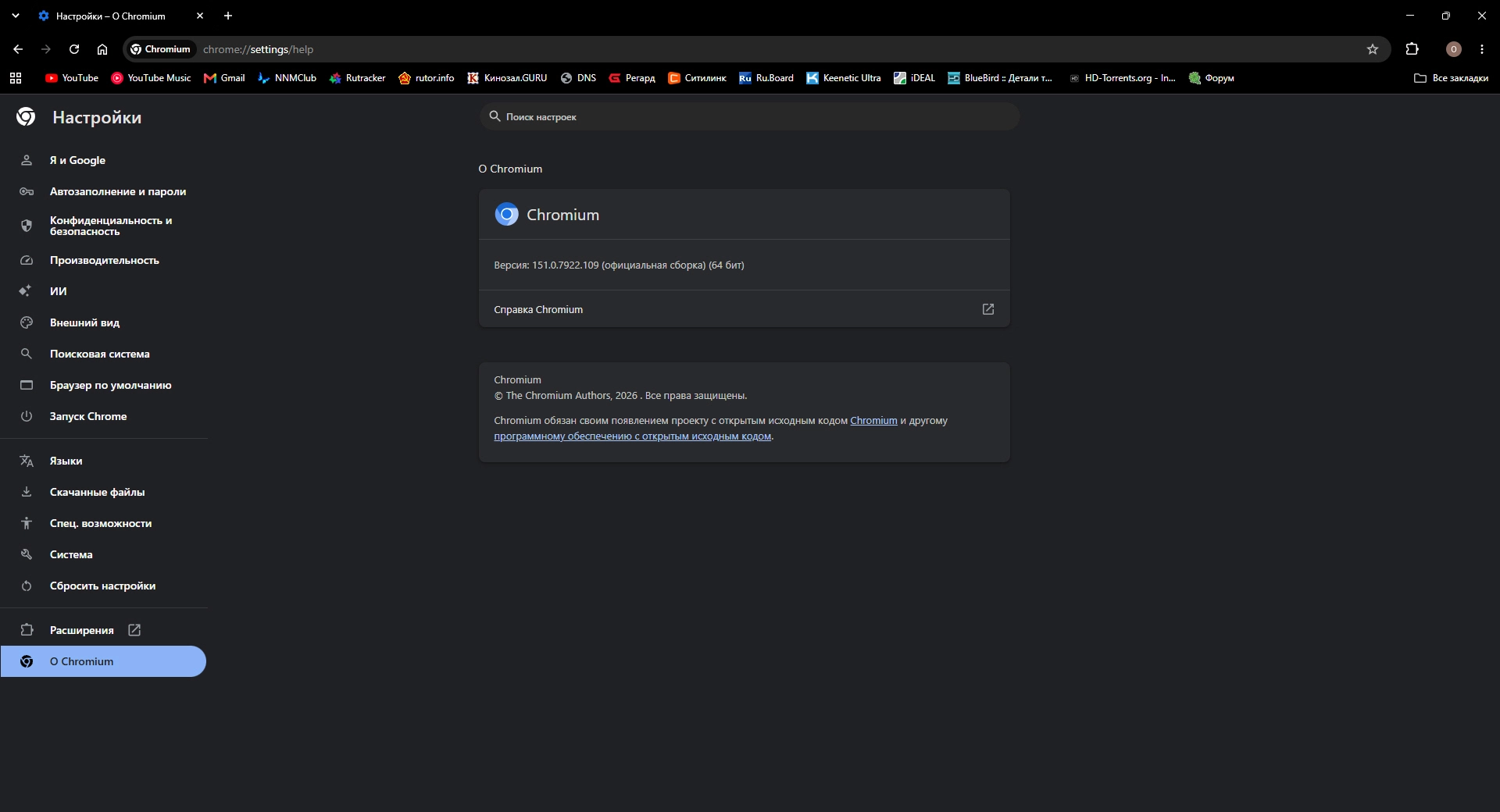Image resolution: width=1500 pixels, height=812 pixels.
Task: Click the Chrome logo beside Настройки
Action: (26, 117)
